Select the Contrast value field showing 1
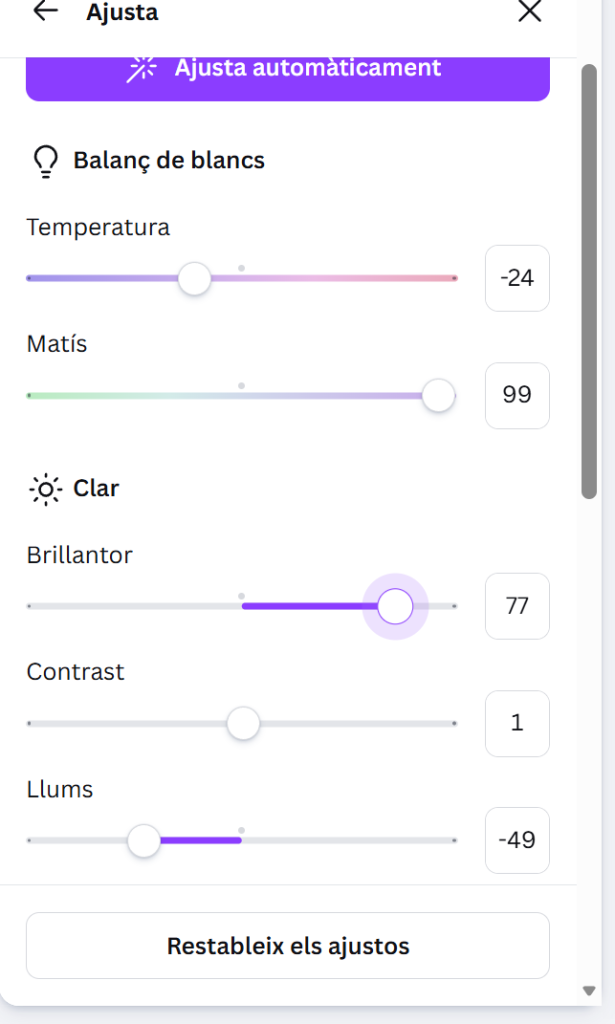 click(x=517, y=723)
